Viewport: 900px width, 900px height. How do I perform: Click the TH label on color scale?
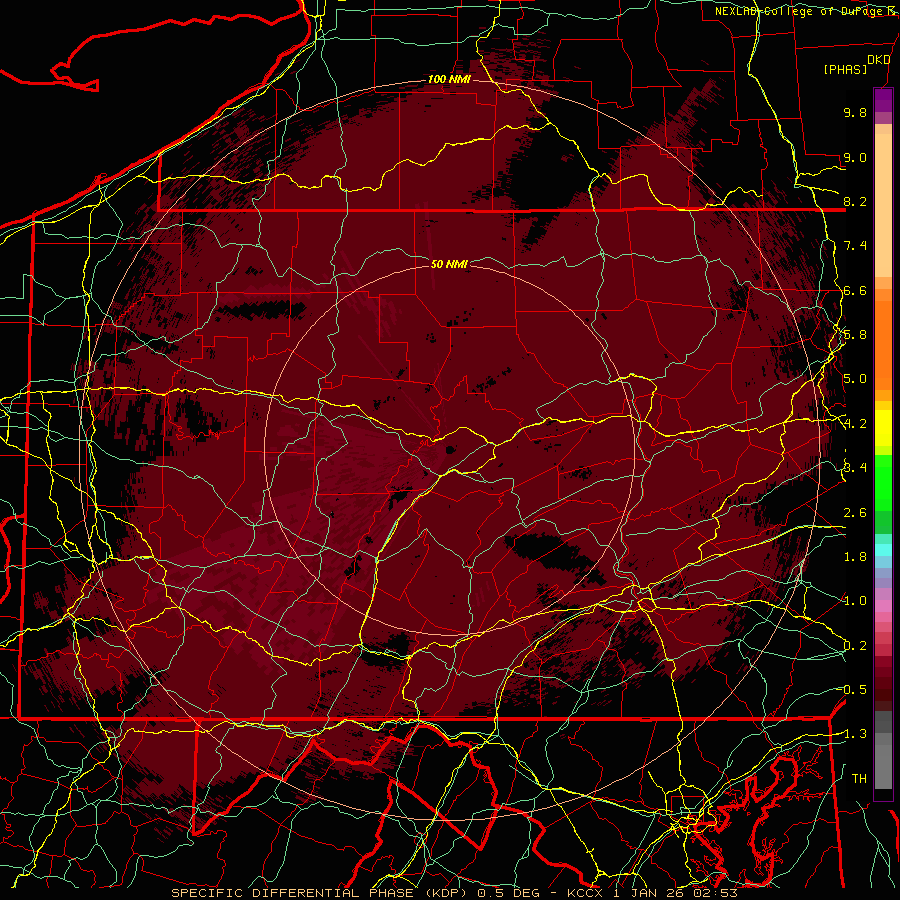tap(859, 779)
